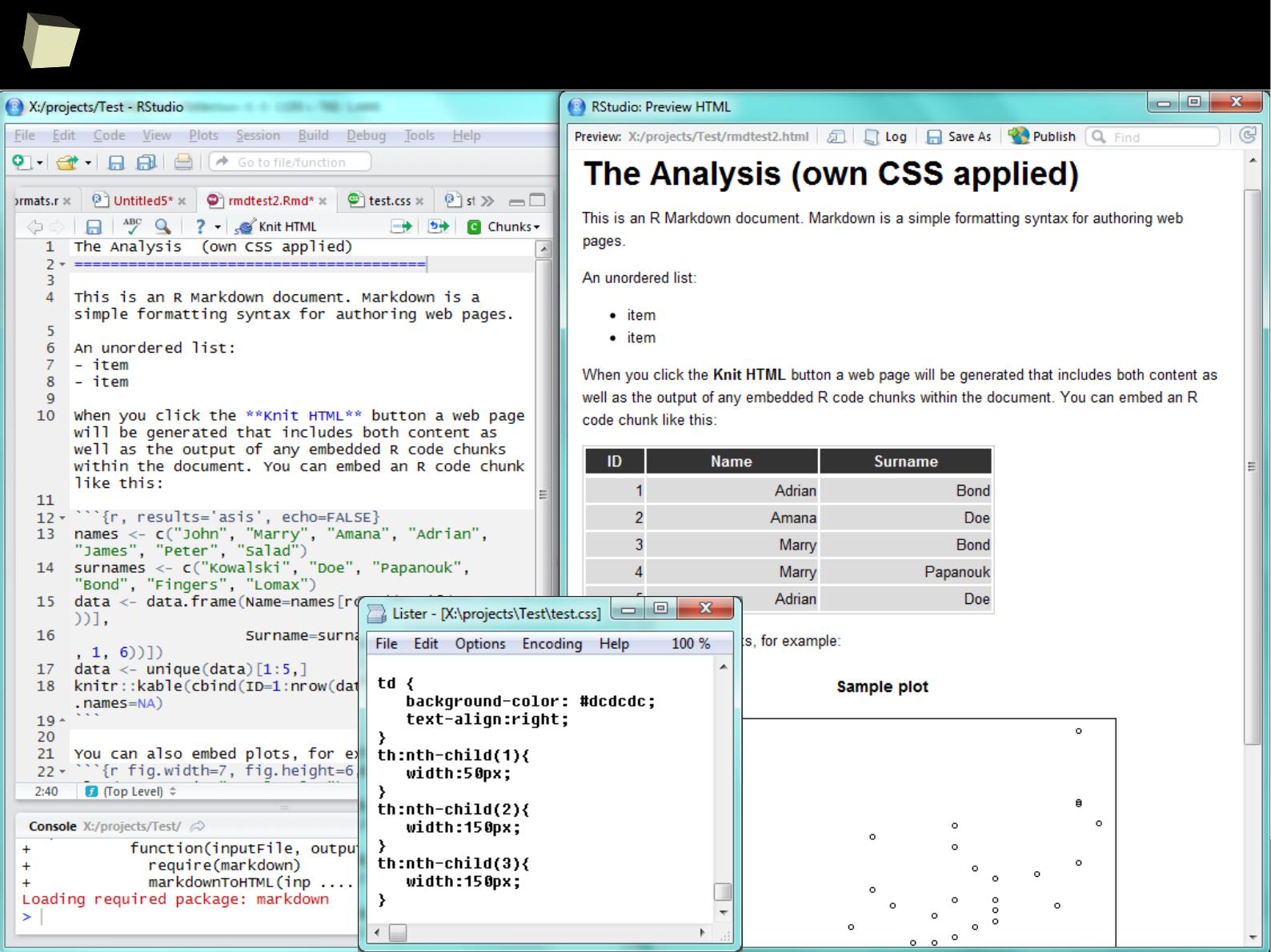This screenshot has width=1271, height=952.
Task: Open Find/Replace with magnifier icon
Action: coord(162,226)
